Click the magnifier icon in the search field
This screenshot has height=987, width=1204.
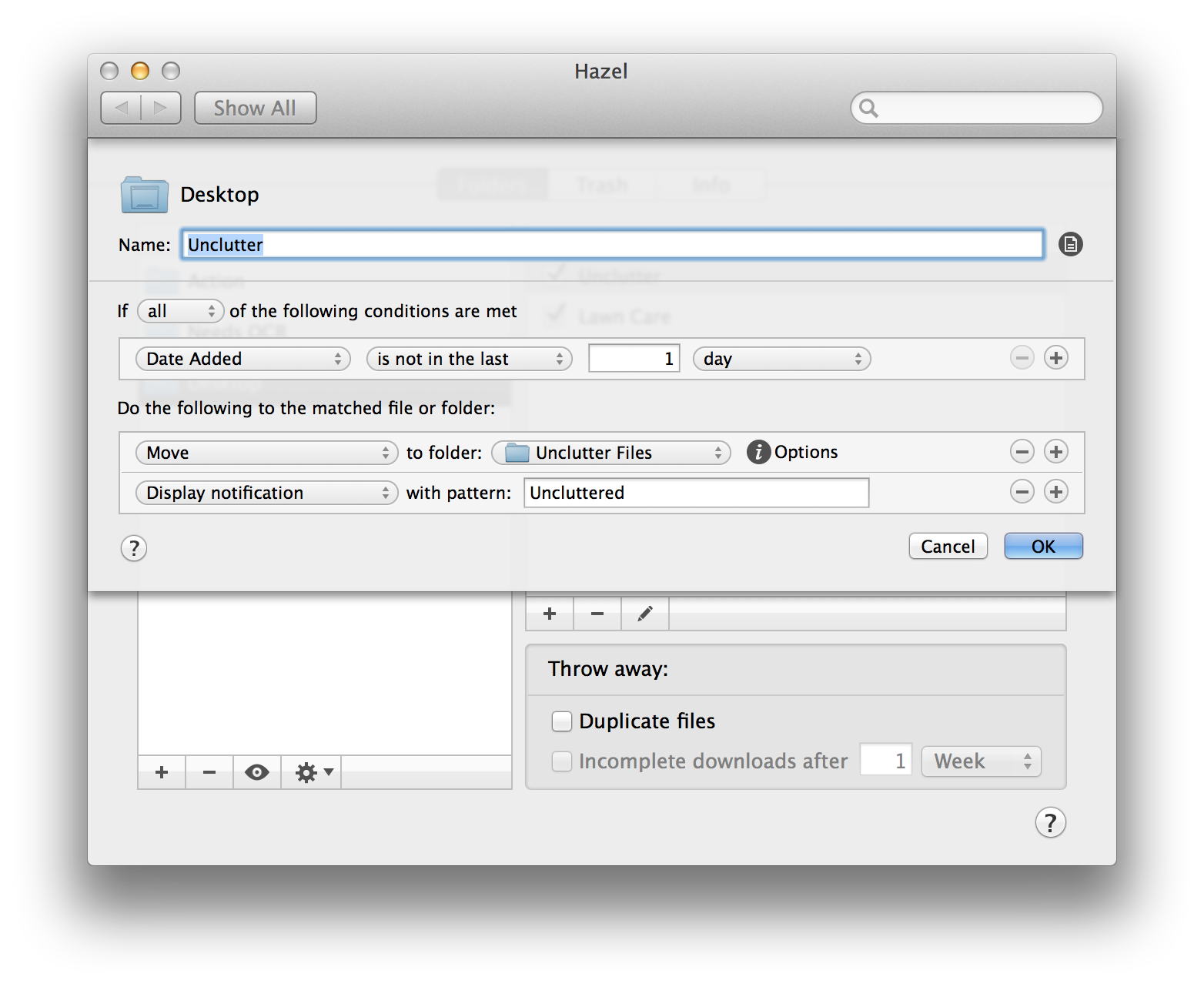tap(868, 108)
